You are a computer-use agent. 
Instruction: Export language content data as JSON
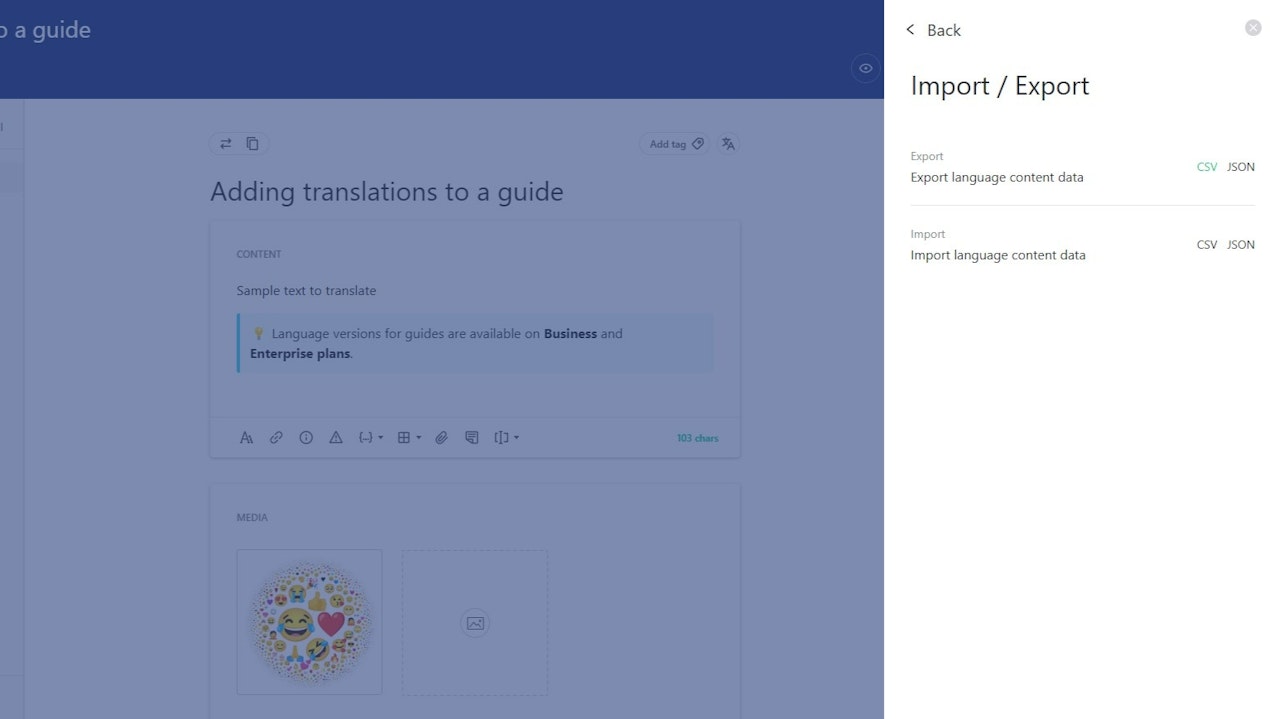(1240, 166)
